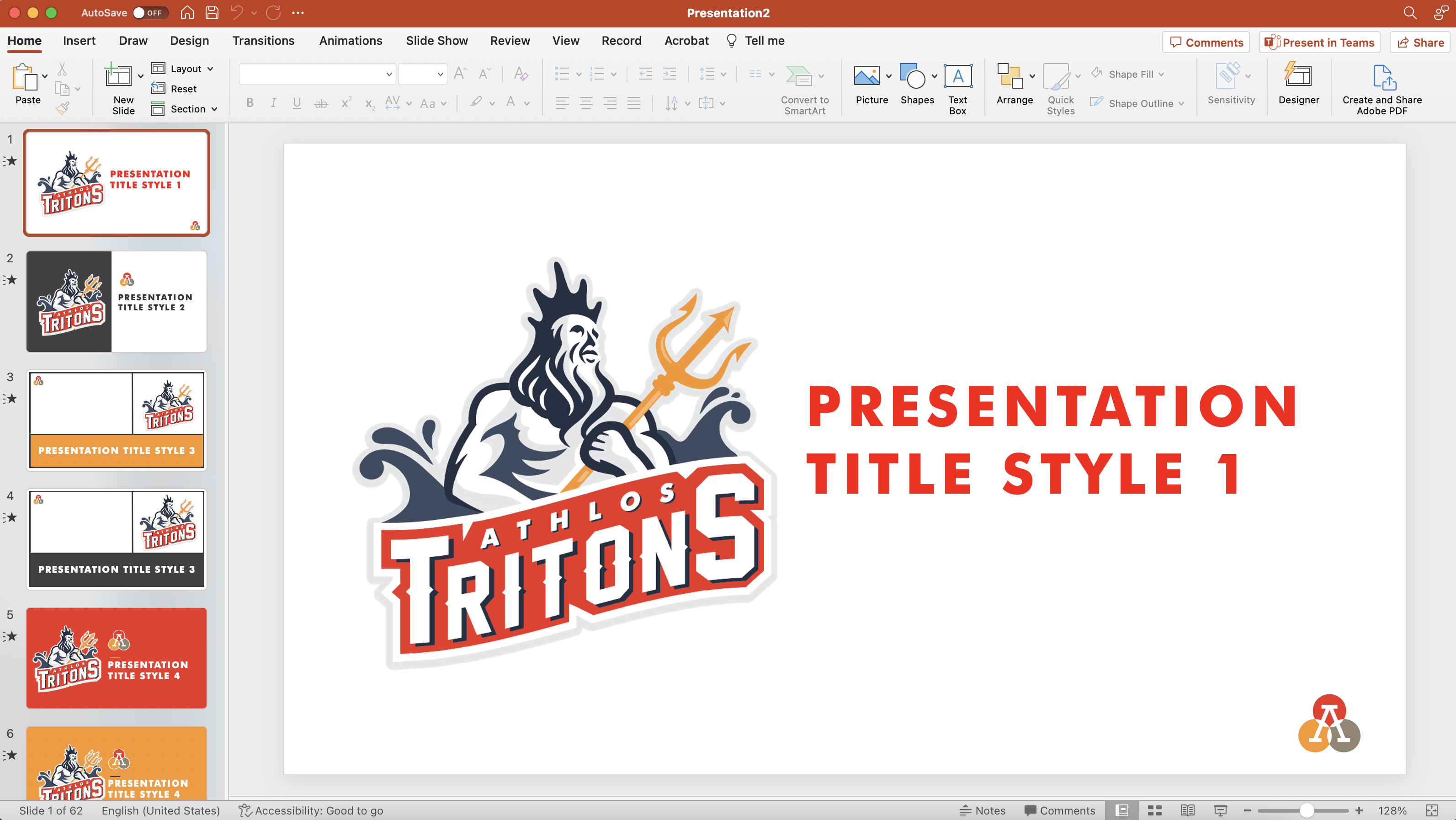Toggle Italic formatting
This screenshot has height=820, width=1456.
(x=274, y=103)
